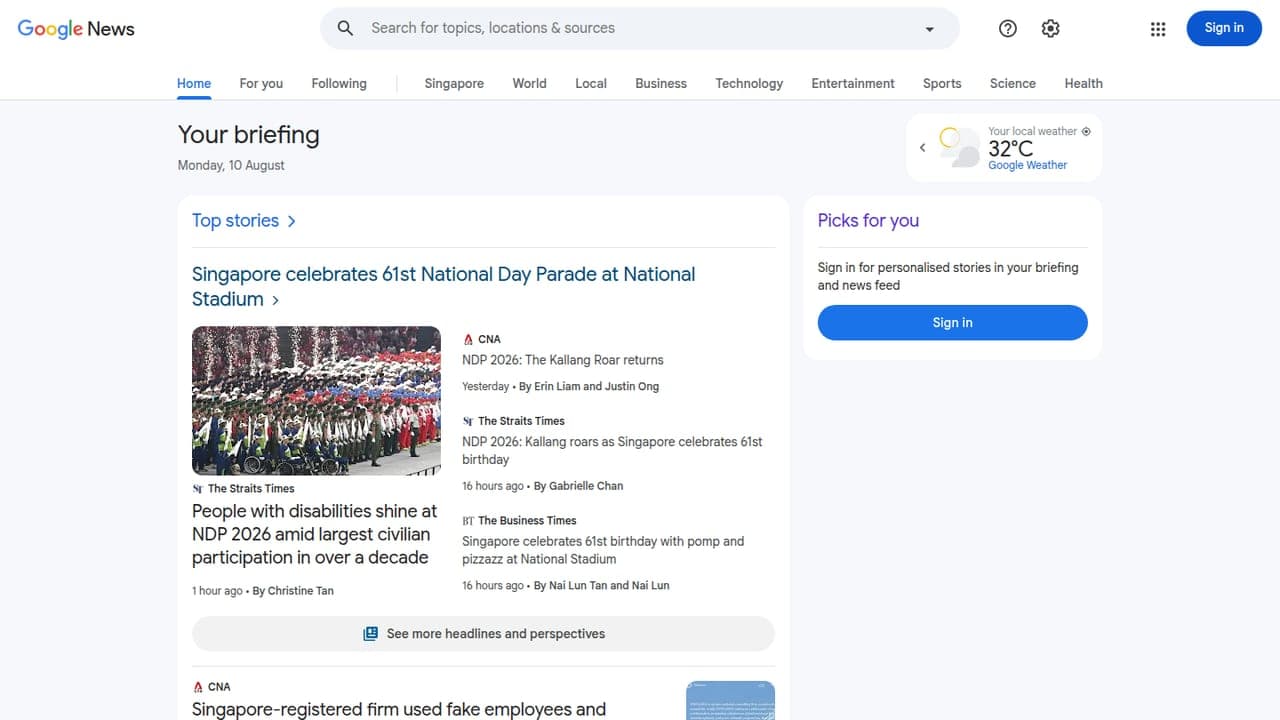Open NDP 2026: The Kallang Roar returns article
The height and width of the screenshot is (720, 1280).
(562, 360)
